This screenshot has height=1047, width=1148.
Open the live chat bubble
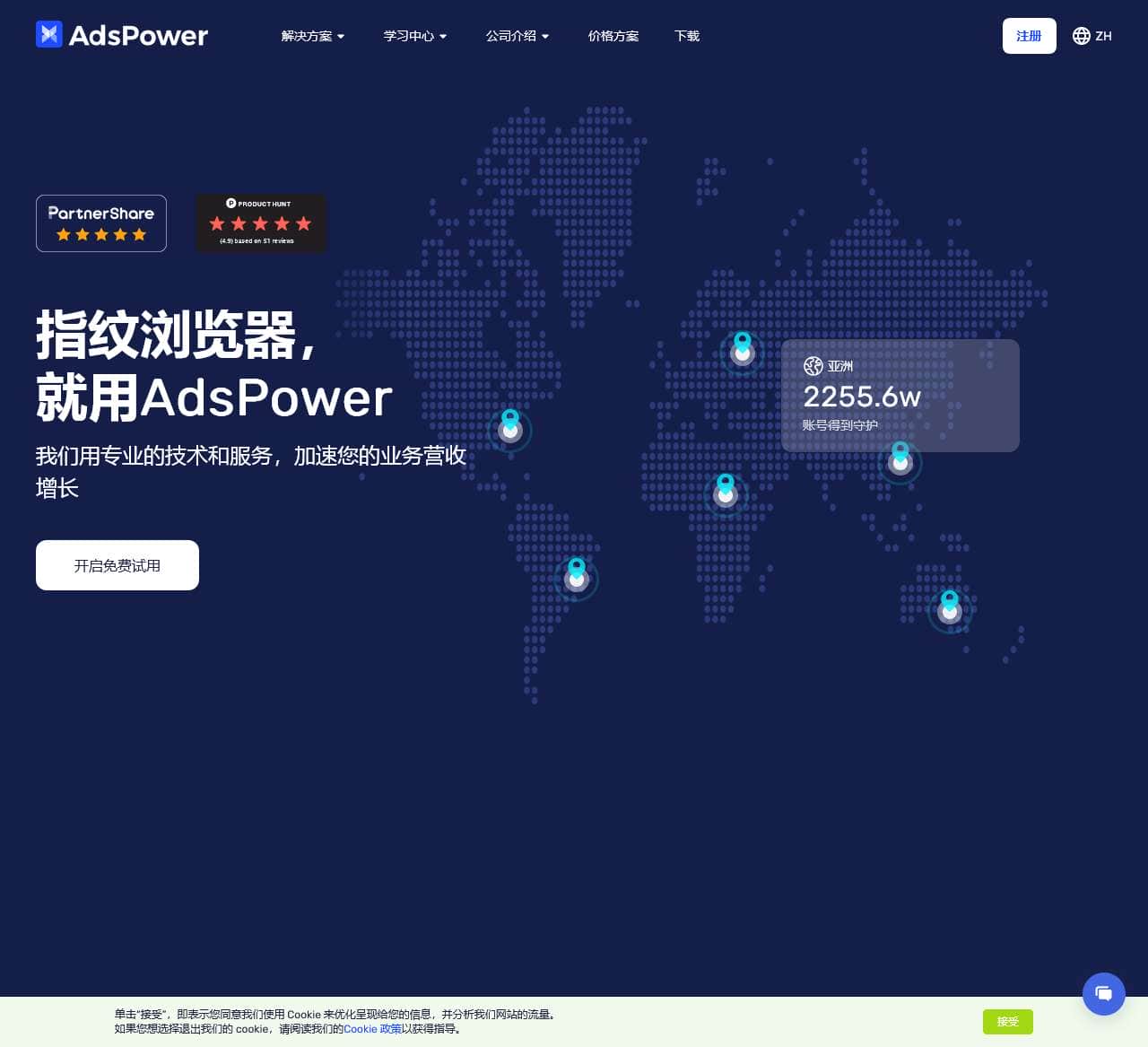click(1104, 994)
